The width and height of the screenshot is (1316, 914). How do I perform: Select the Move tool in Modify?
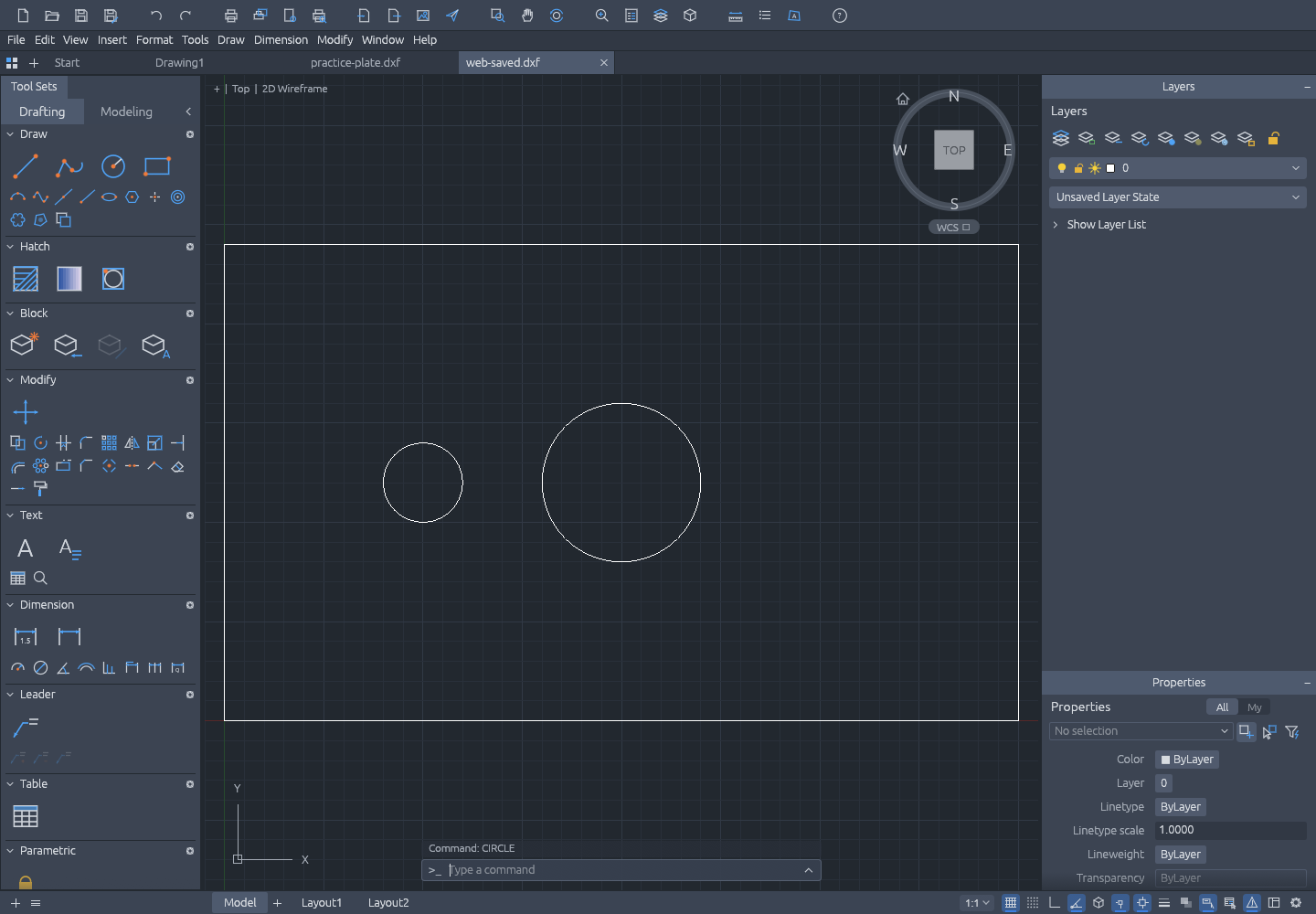click(x=26, y=412)
